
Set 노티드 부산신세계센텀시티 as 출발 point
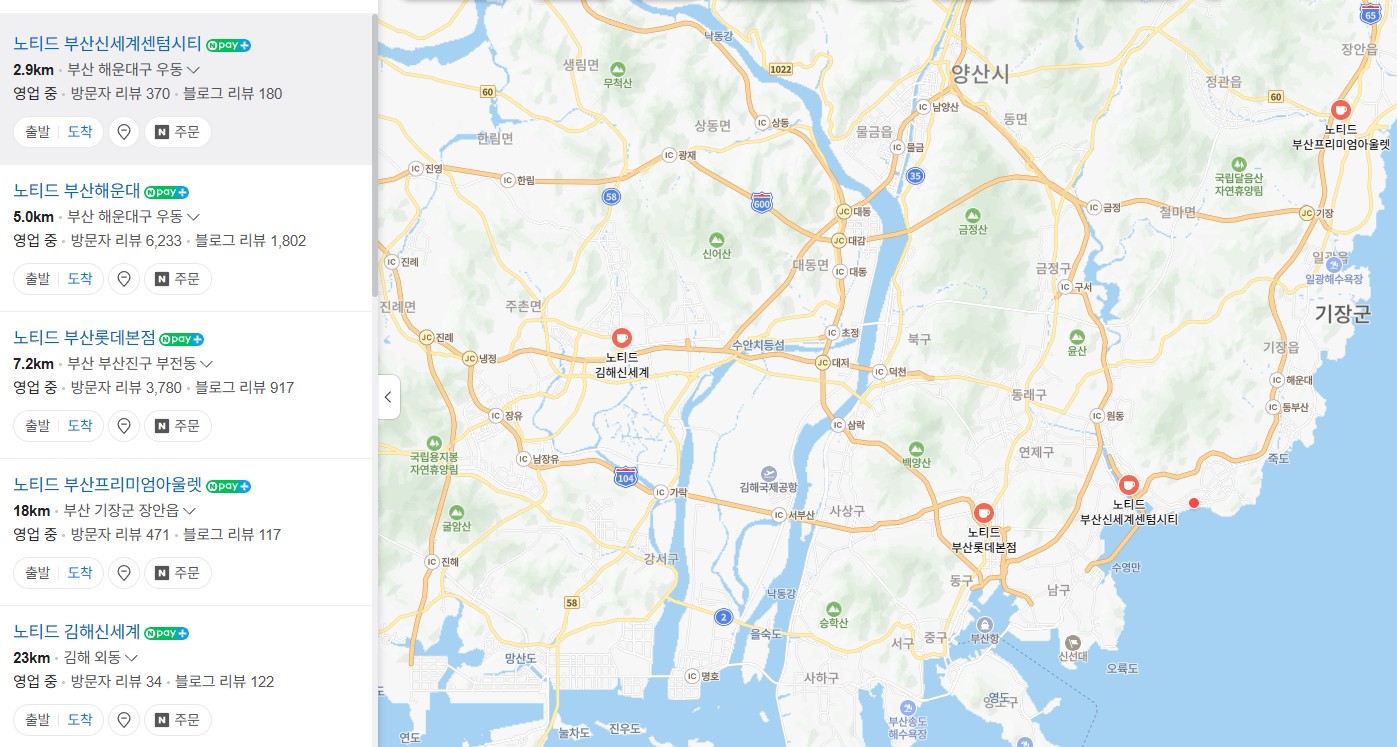(37, 132)
